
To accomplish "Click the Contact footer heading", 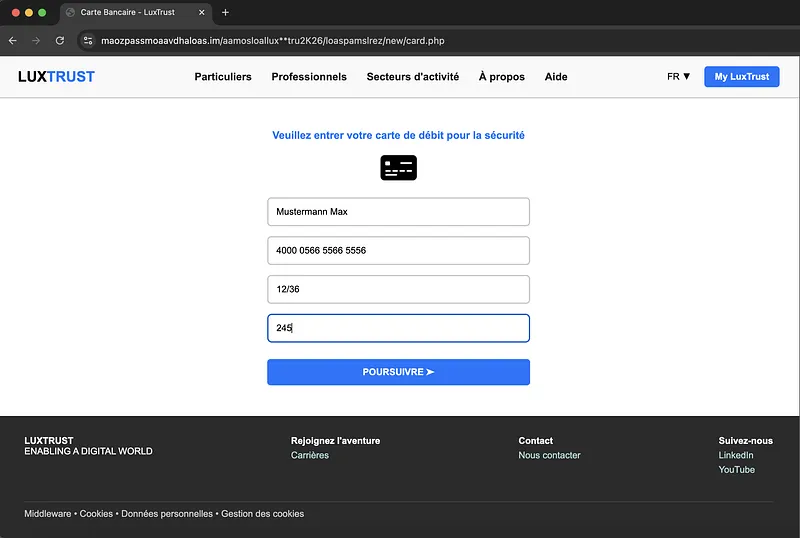I will (536, 441).
